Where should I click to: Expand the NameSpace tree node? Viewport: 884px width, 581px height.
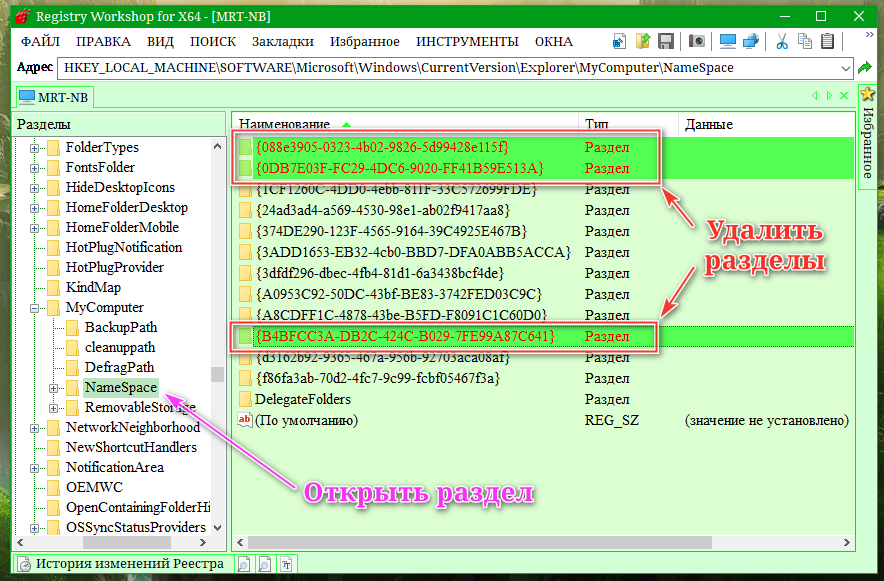[53, 388]
